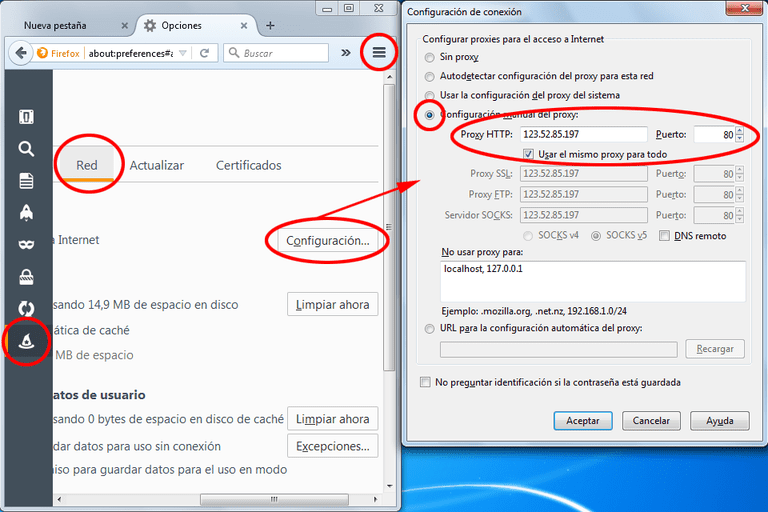Switch to the Actualizar tab
The width and height of the screenshot is (768, 512).
pos(157,166)
